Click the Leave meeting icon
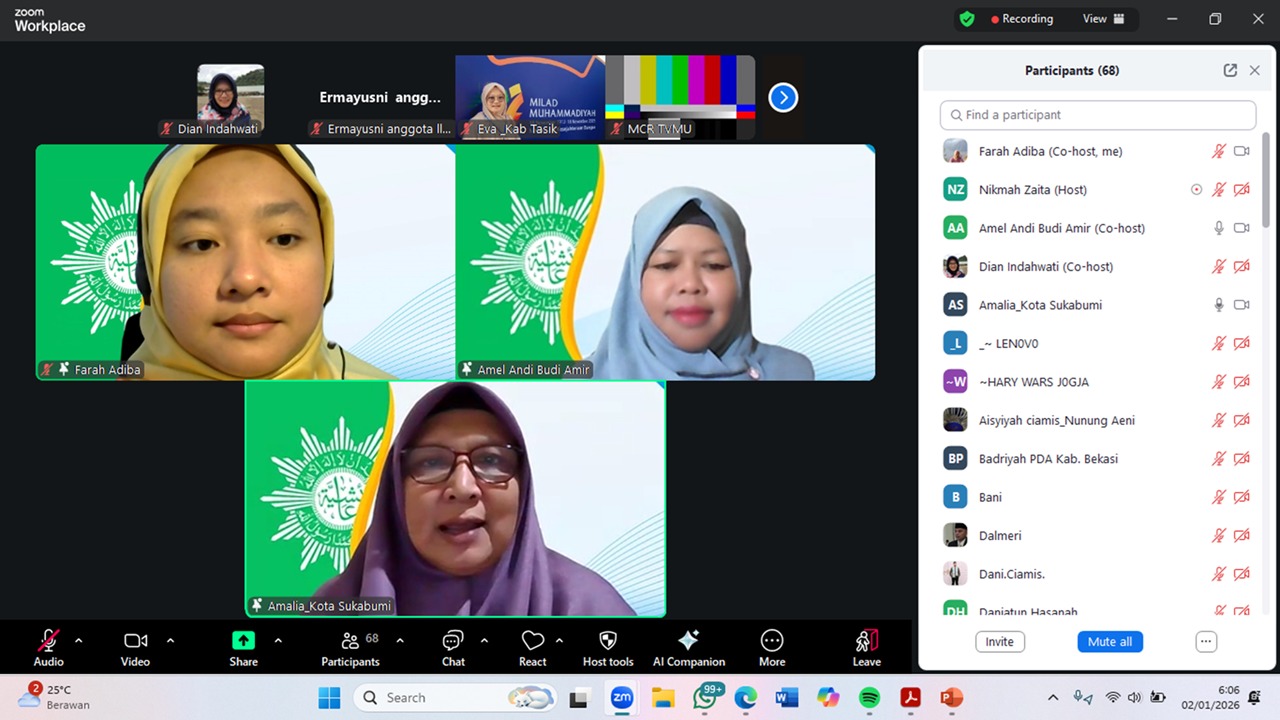 866,641
